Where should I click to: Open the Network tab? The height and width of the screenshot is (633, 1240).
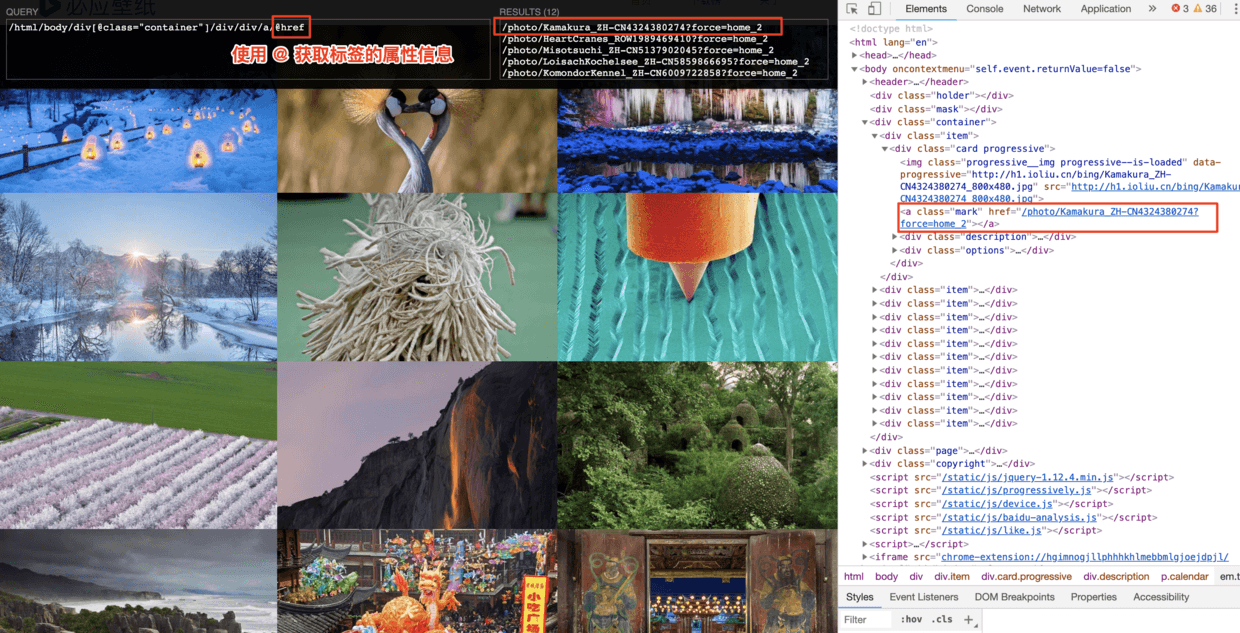(x=1042, y=9)
